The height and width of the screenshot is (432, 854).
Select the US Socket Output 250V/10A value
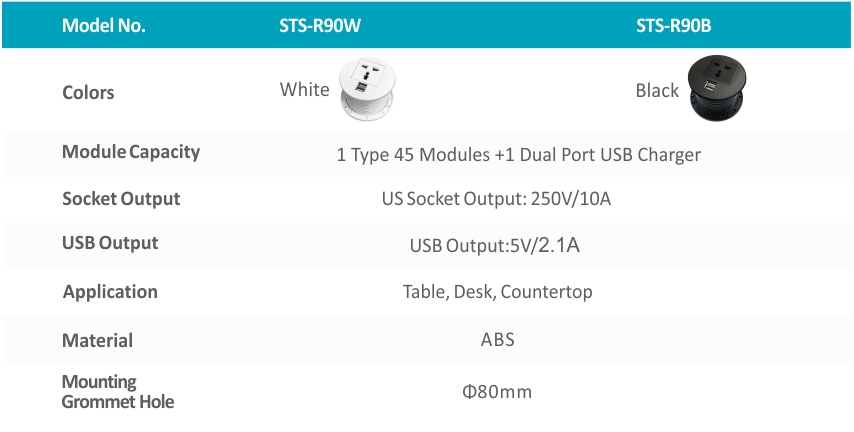496,199
